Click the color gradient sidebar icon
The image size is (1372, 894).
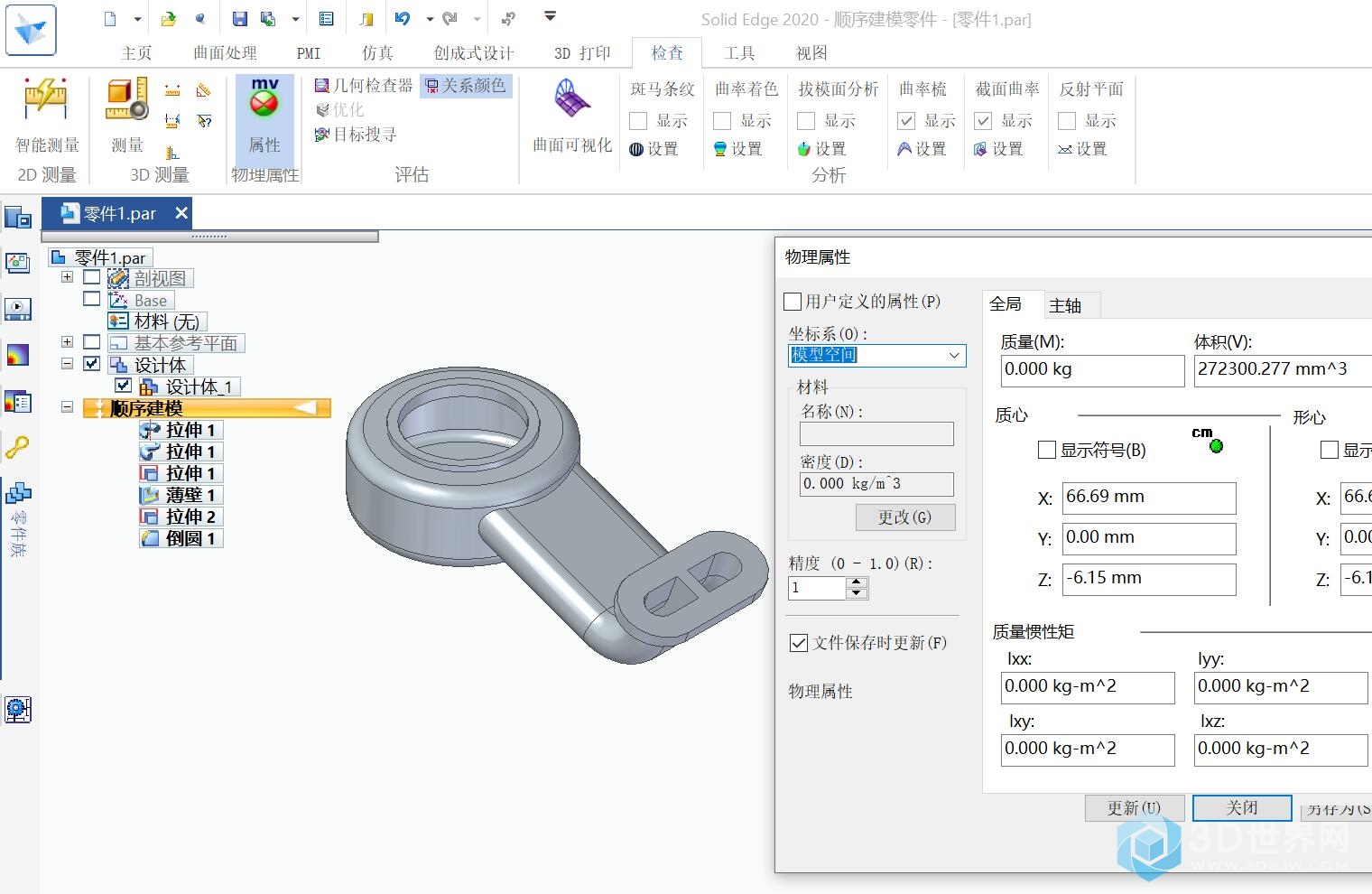pyautogui.click(x=17, y=355)
